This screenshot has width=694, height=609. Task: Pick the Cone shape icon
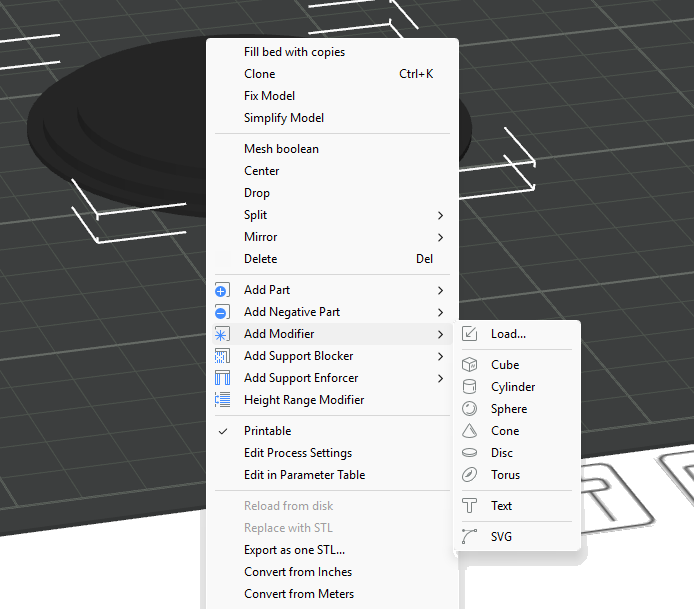[470, 431]
